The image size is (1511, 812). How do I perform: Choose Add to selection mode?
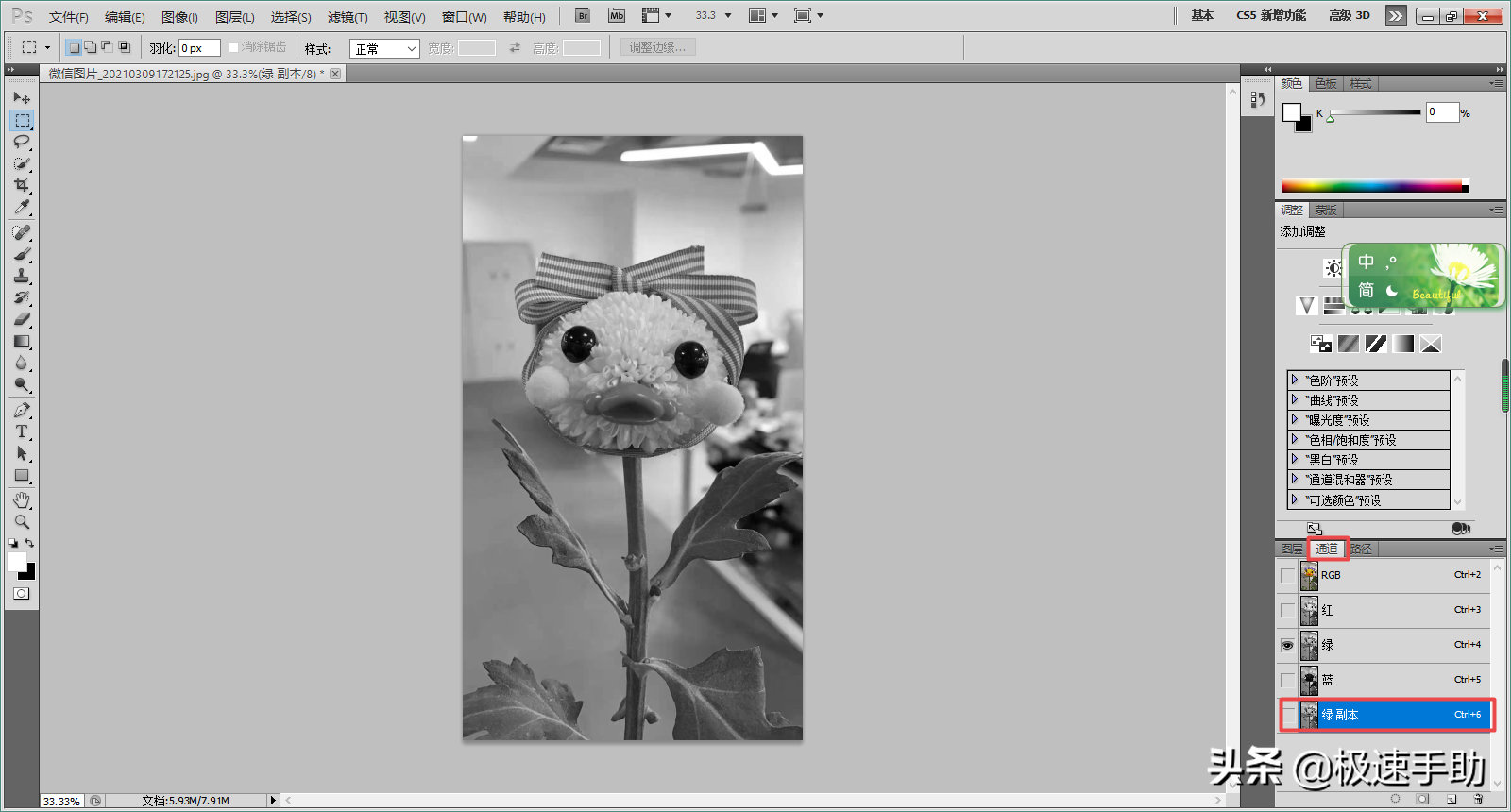(x=91, y=47)
